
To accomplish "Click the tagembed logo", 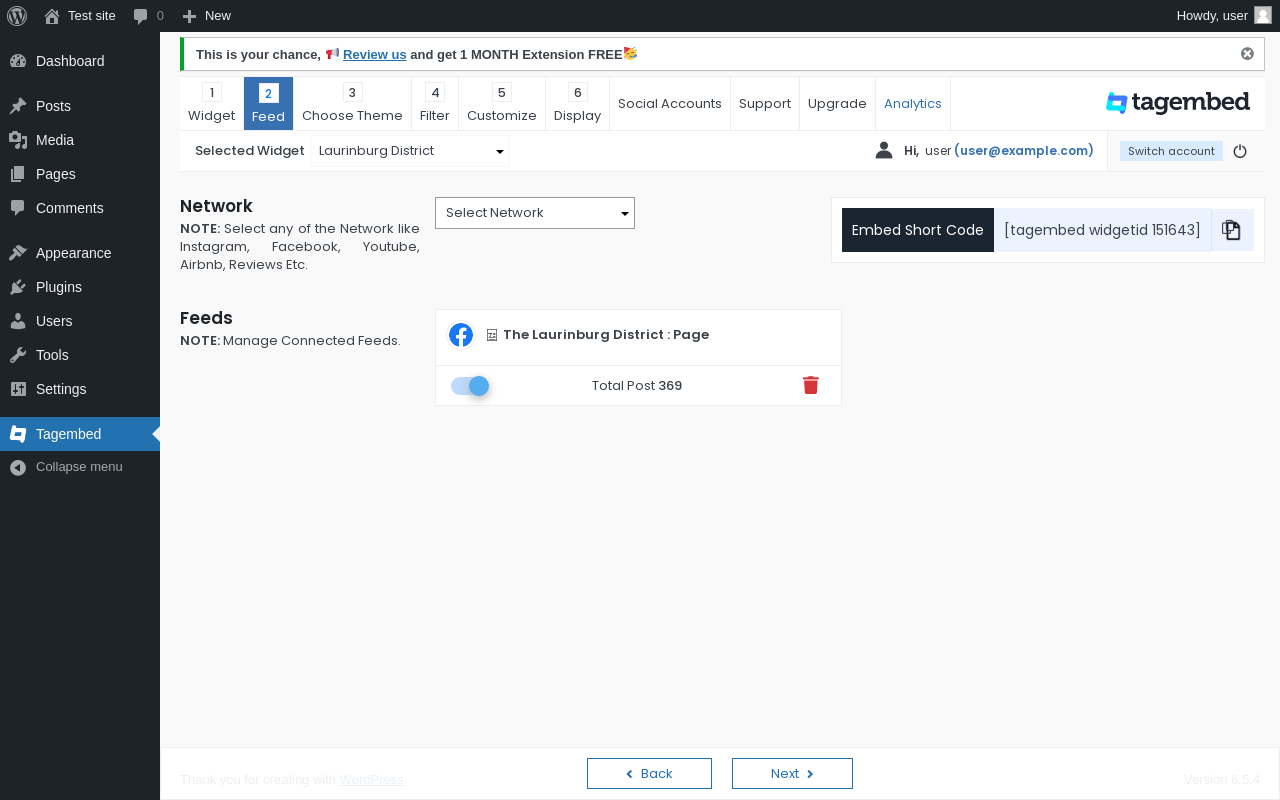I will pos(1177,102).
